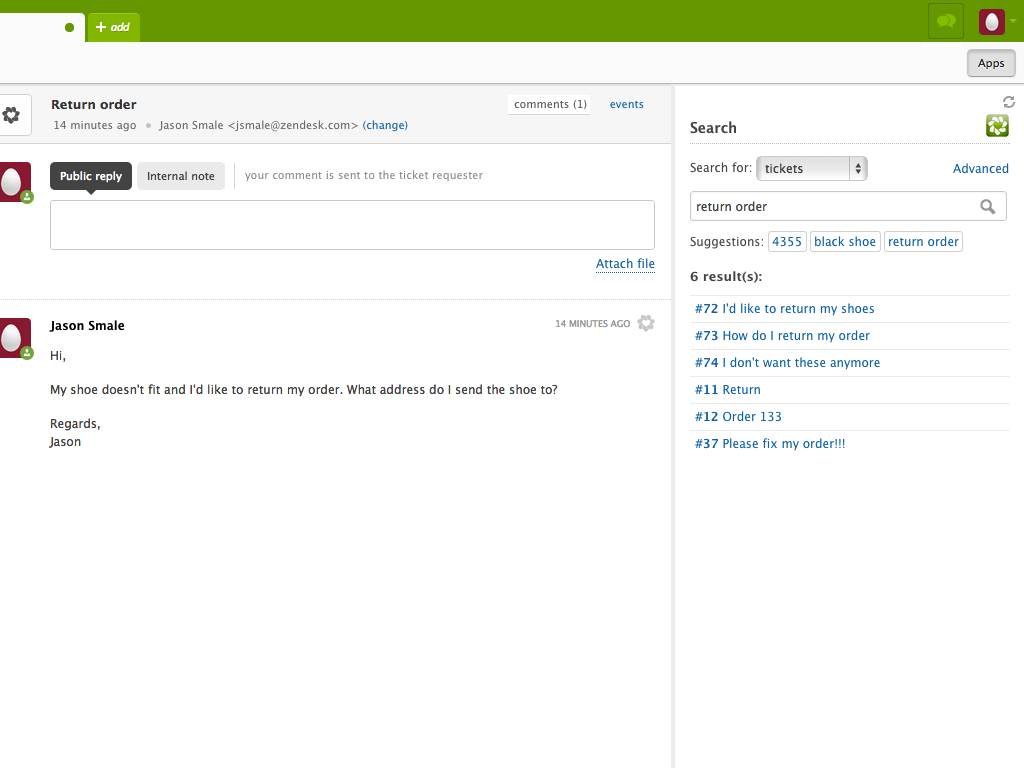Open the ticket settings gear icon
Viewport: 1024px width, 768px height.
tap(12, 114)
